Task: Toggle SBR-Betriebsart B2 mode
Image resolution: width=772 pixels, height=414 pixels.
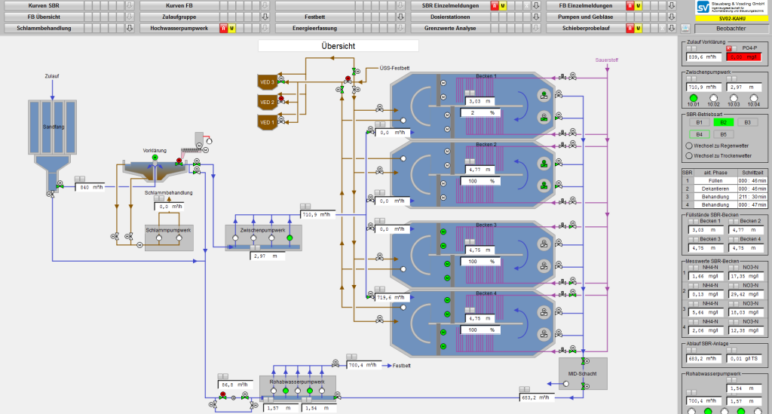Action: [x=724, y=122]
